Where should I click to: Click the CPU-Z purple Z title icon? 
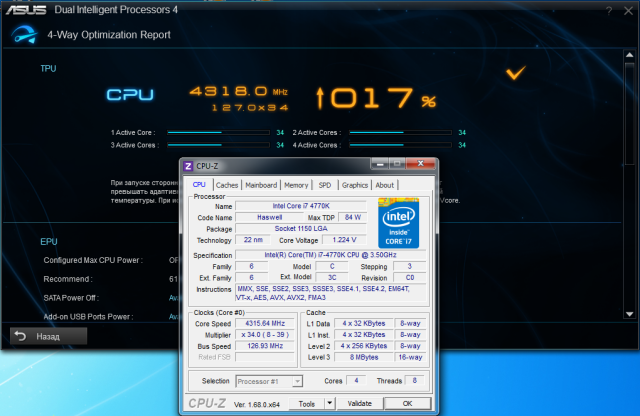click(x=188, y=166)
